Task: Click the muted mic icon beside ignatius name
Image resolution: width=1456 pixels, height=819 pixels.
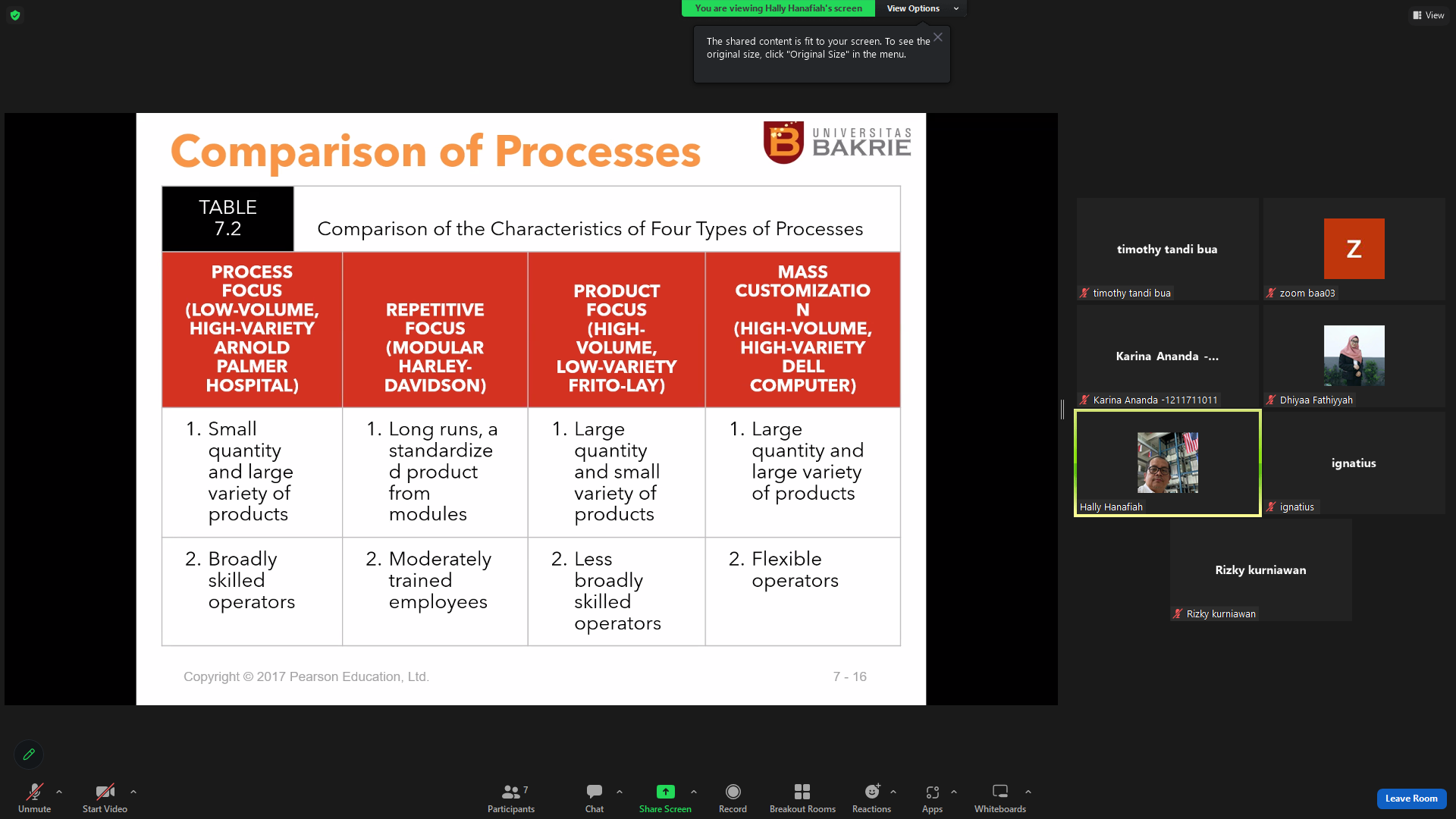Action: coord(1271,507)
